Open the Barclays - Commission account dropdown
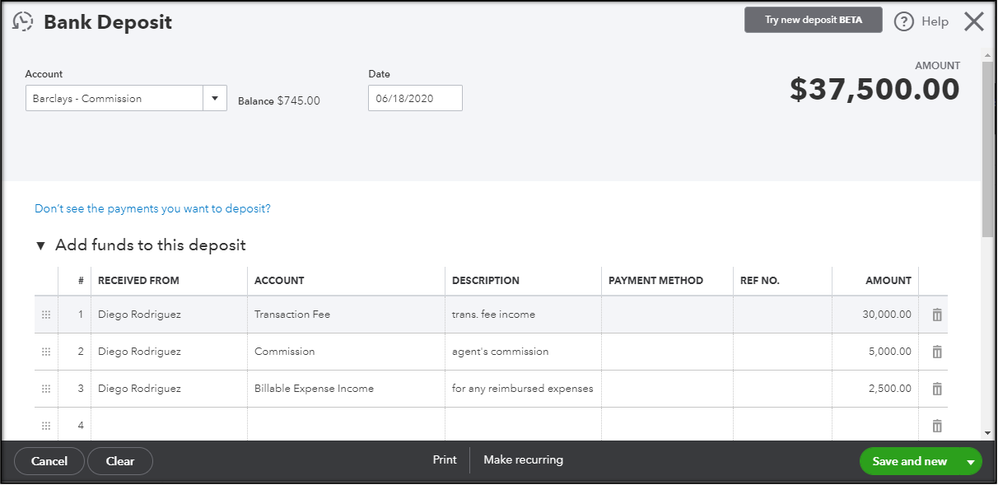 [215, 98]
